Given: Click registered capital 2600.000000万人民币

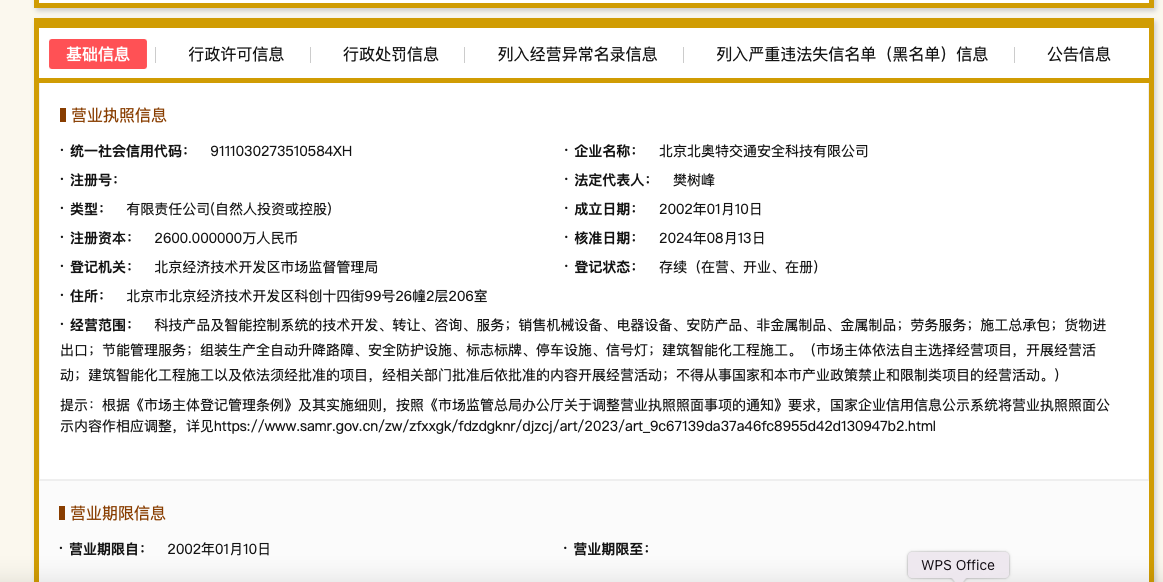Looking at the screenshot, I should pos(226,239).
